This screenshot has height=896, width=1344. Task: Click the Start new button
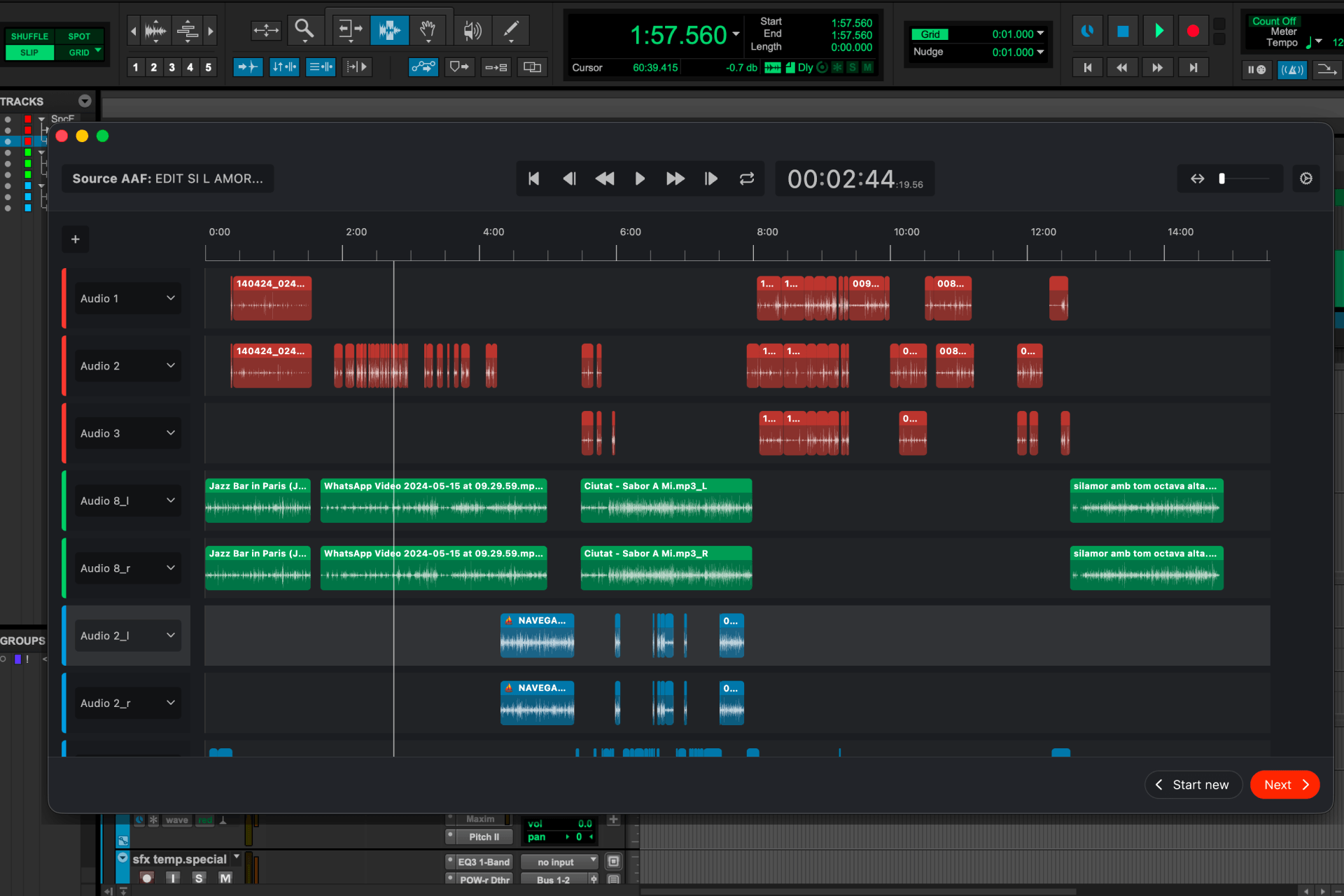(1193, 785)
